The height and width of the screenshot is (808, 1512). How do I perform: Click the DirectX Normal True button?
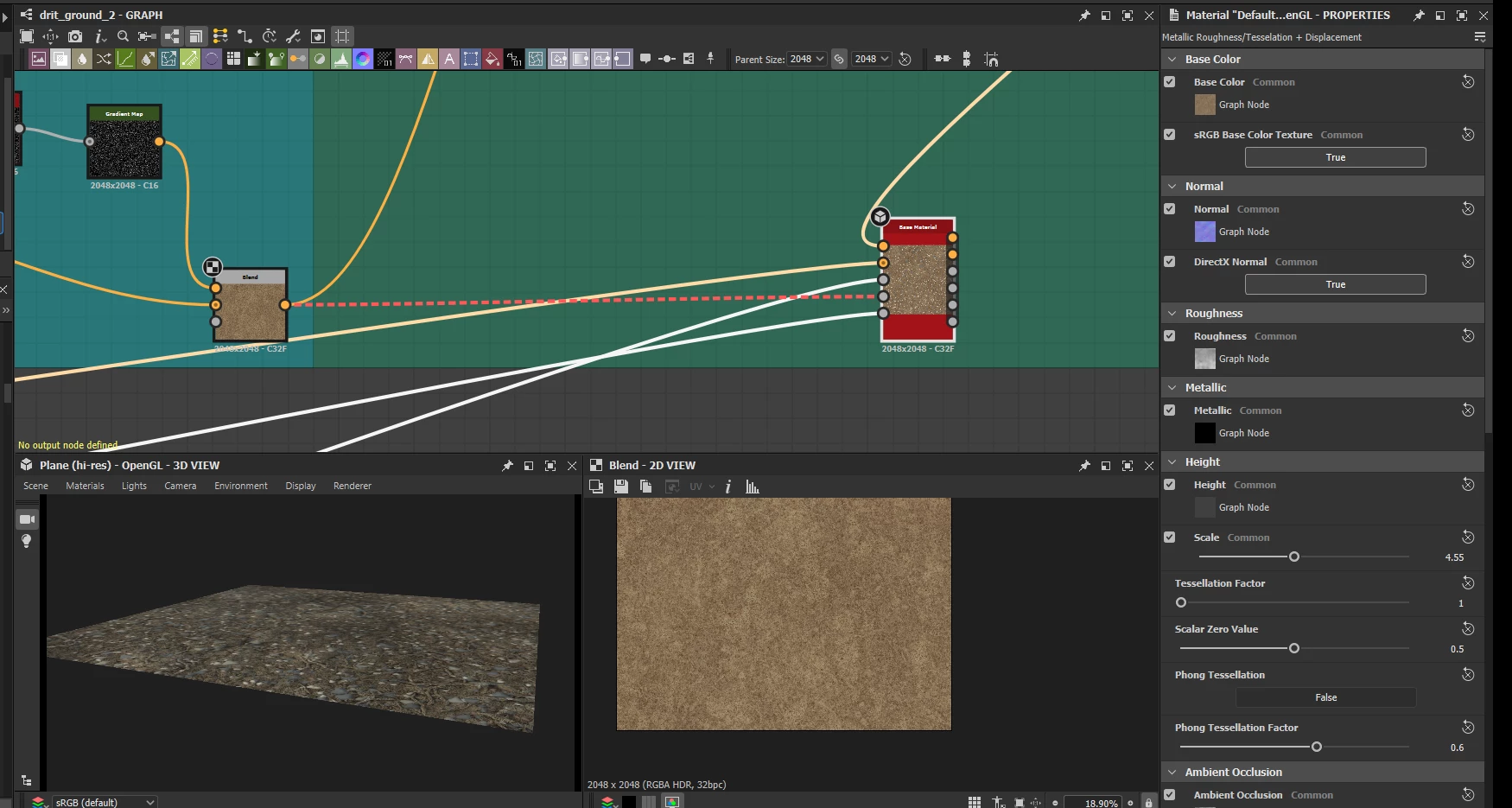[x=1335, y=284]
